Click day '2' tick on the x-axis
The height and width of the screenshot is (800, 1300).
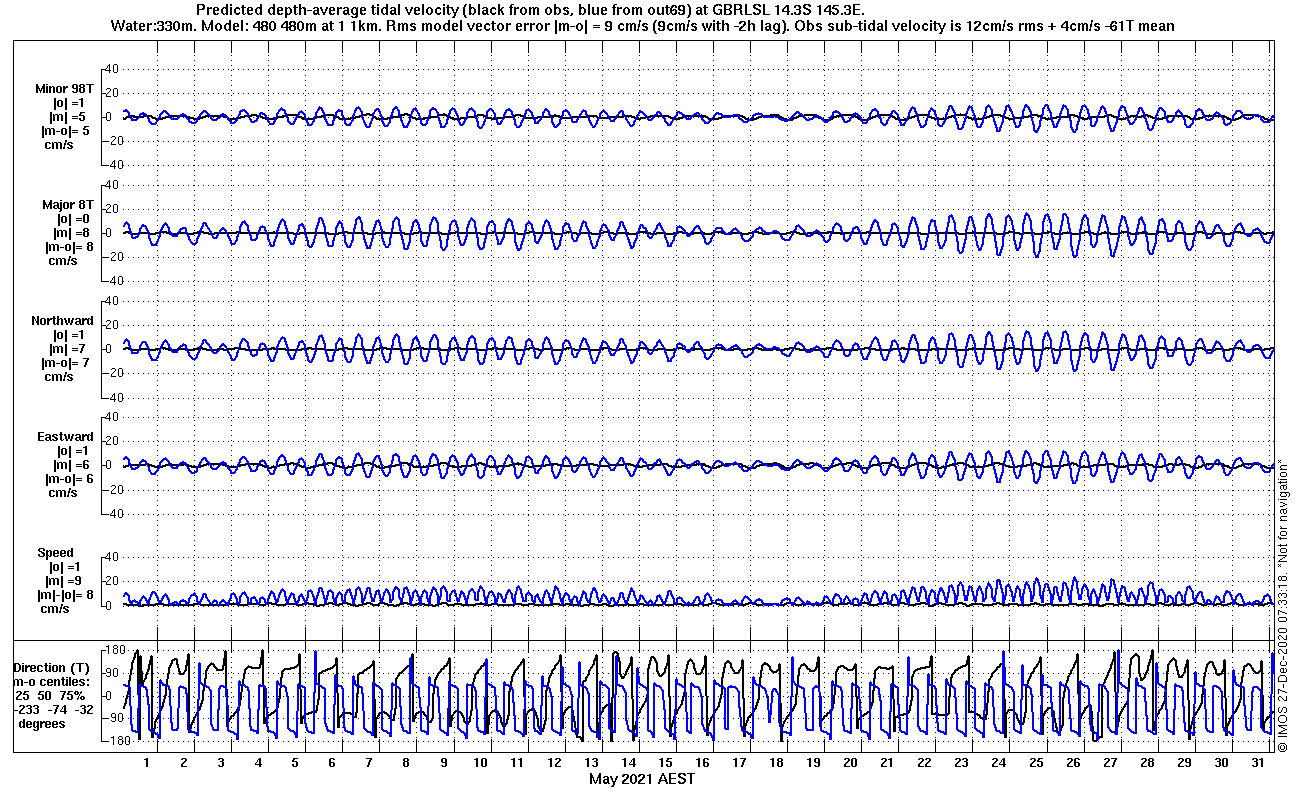tap(184, 762)
